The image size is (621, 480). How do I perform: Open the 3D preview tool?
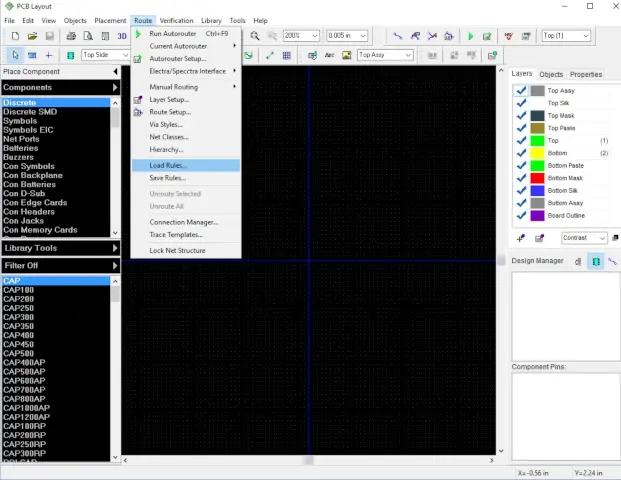(x=122, y=36)
